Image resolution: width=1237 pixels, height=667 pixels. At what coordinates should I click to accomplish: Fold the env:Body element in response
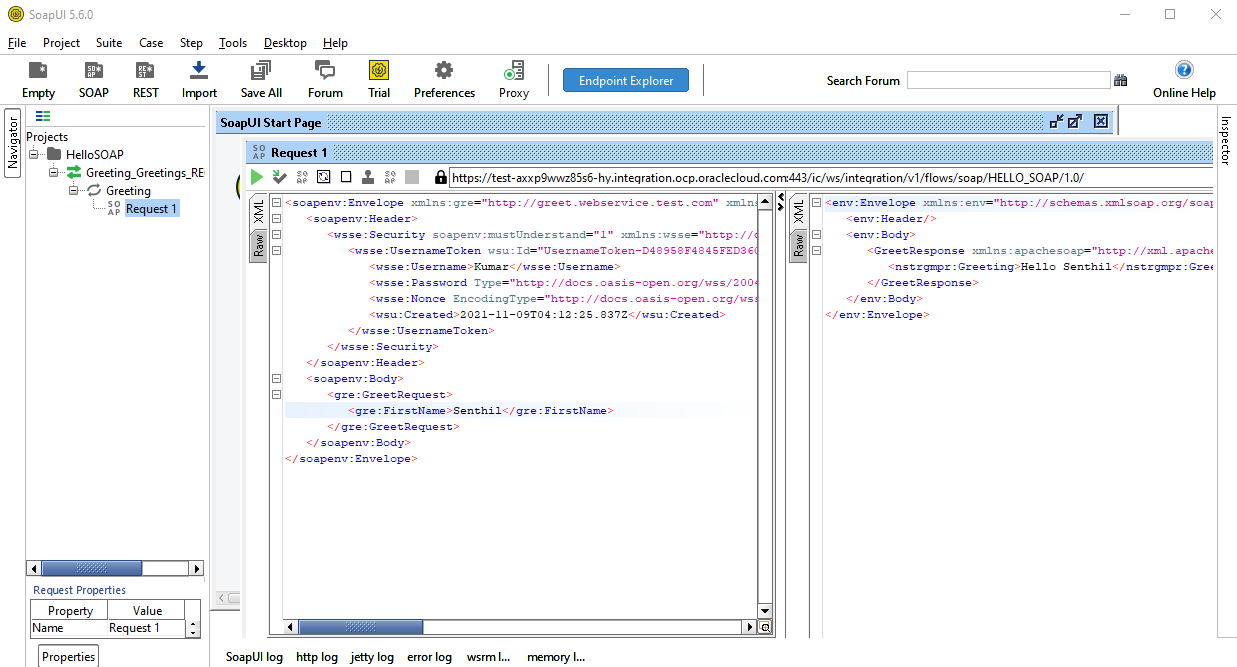click(816, 235)
